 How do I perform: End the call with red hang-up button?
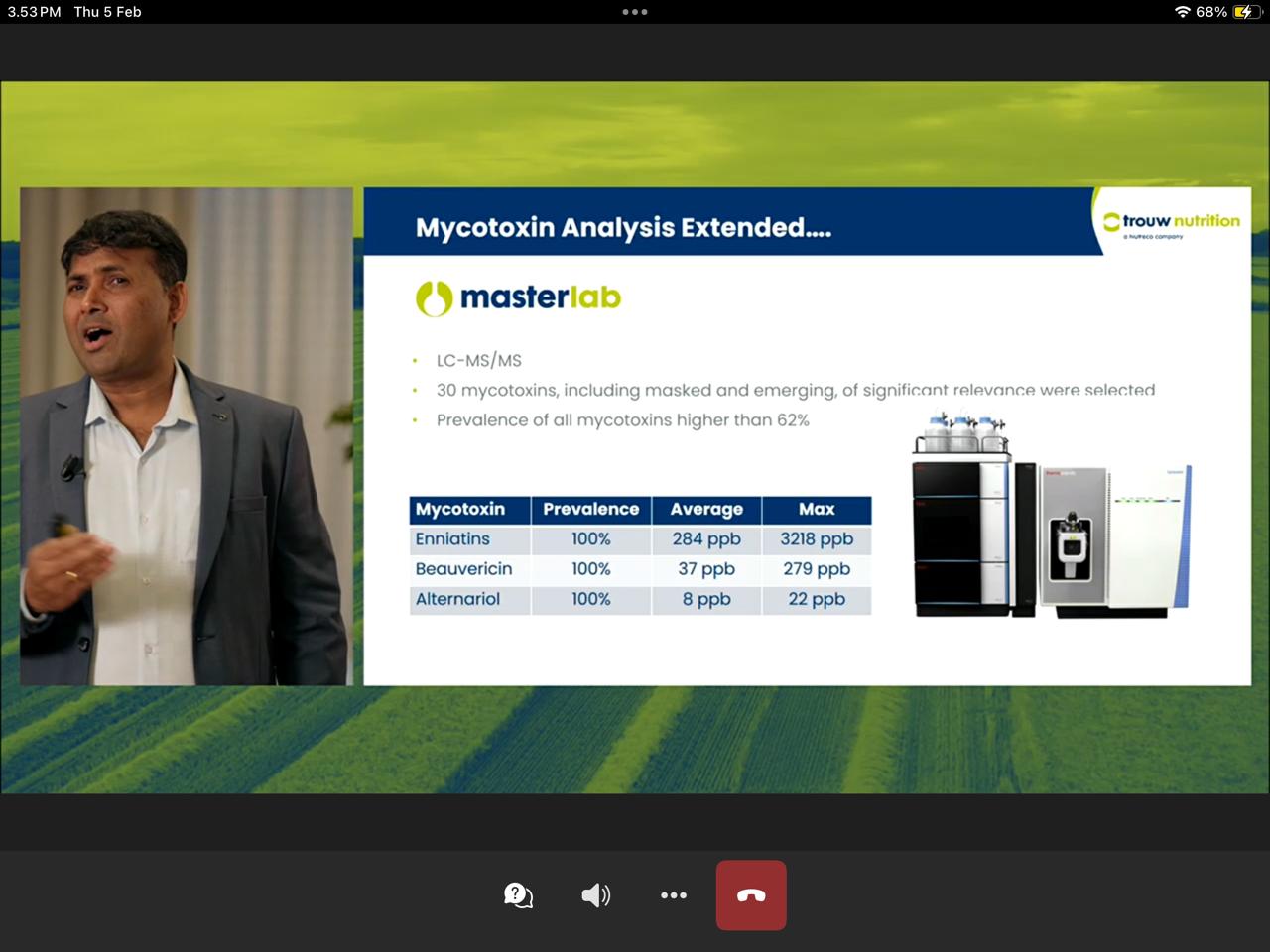[x=751, y=895]
